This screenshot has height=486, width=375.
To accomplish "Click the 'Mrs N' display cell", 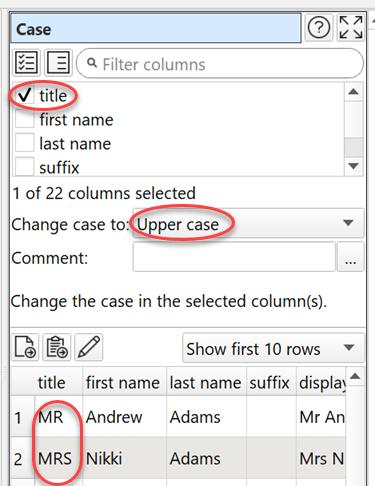I will tap(321, 458).
